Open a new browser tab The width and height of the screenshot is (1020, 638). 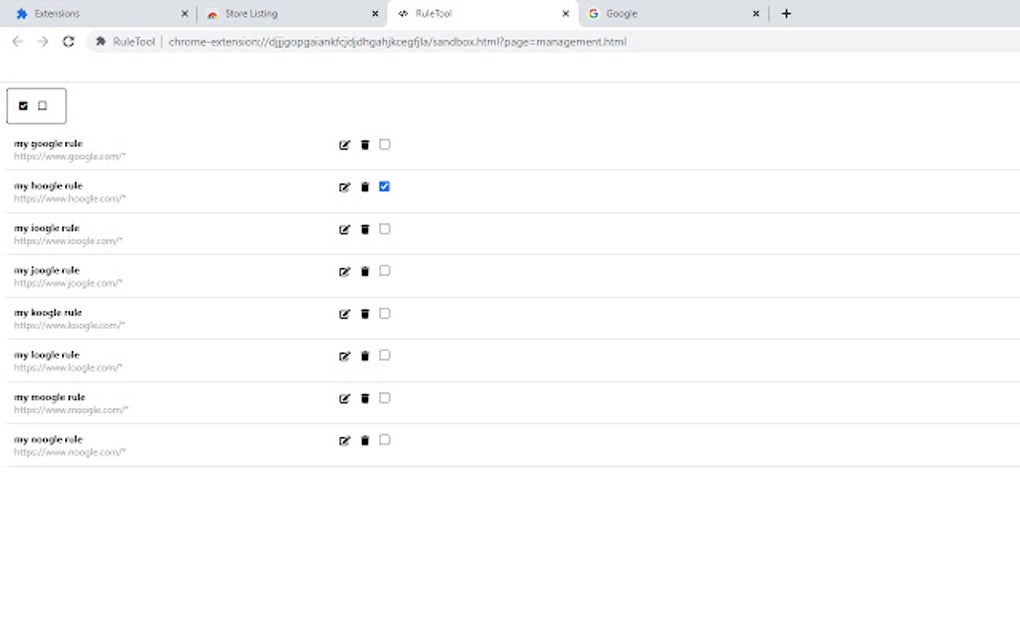click(786, 14)
